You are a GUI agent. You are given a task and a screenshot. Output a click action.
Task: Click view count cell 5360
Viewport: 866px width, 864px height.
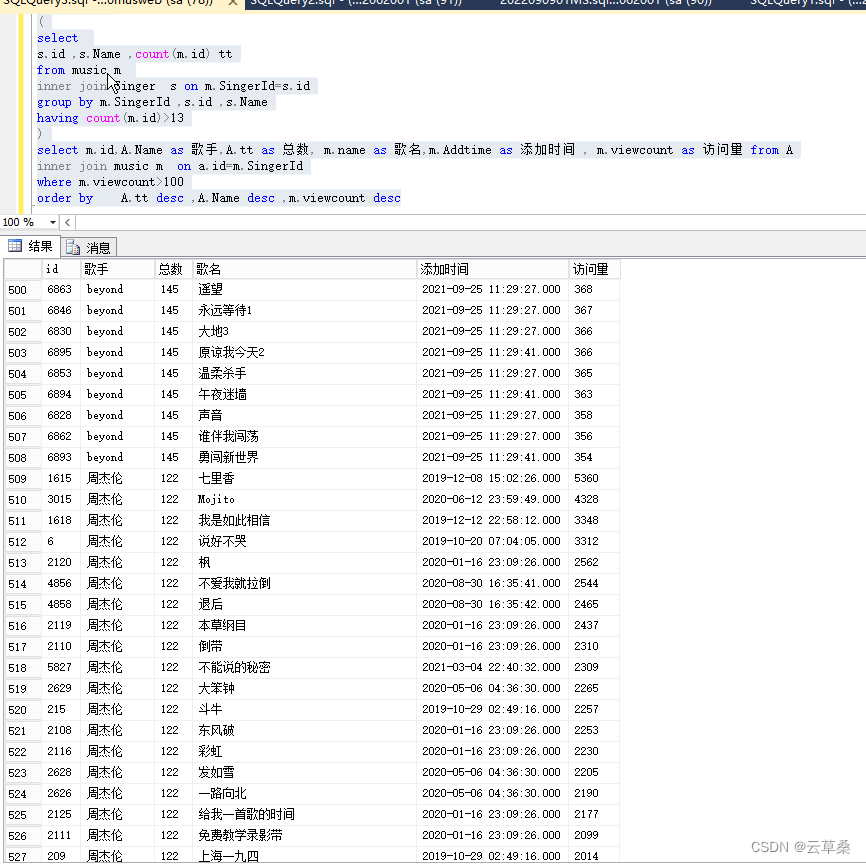click(x=594, y=478)
